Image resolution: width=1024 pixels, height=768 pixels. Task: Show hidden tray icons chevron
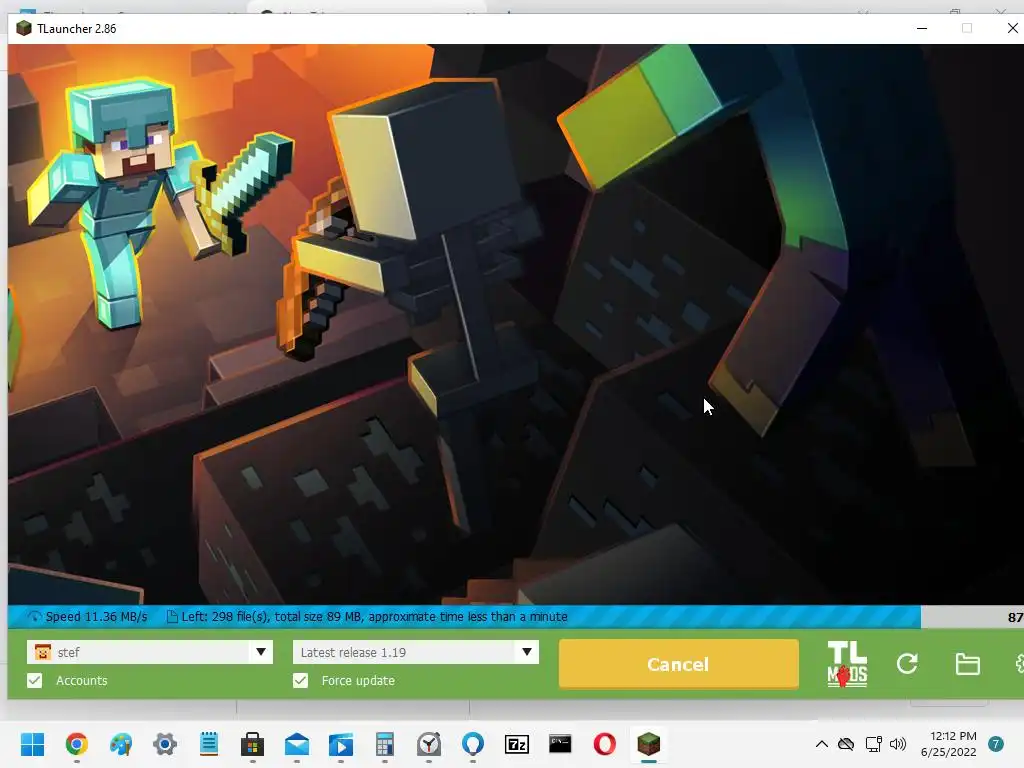pos(822,744)
